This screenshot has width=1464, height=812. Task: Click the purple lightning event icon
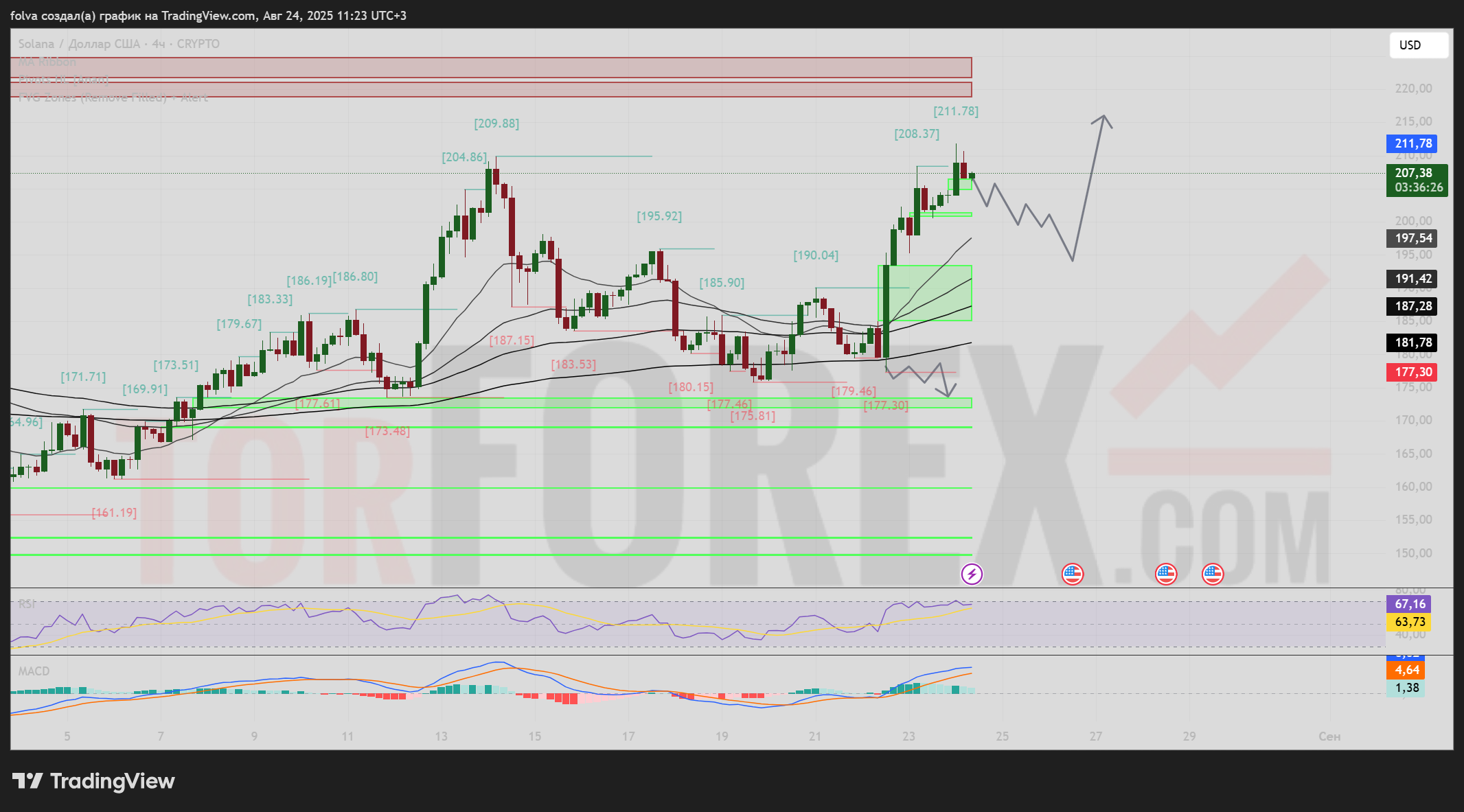tap(972, 574)
